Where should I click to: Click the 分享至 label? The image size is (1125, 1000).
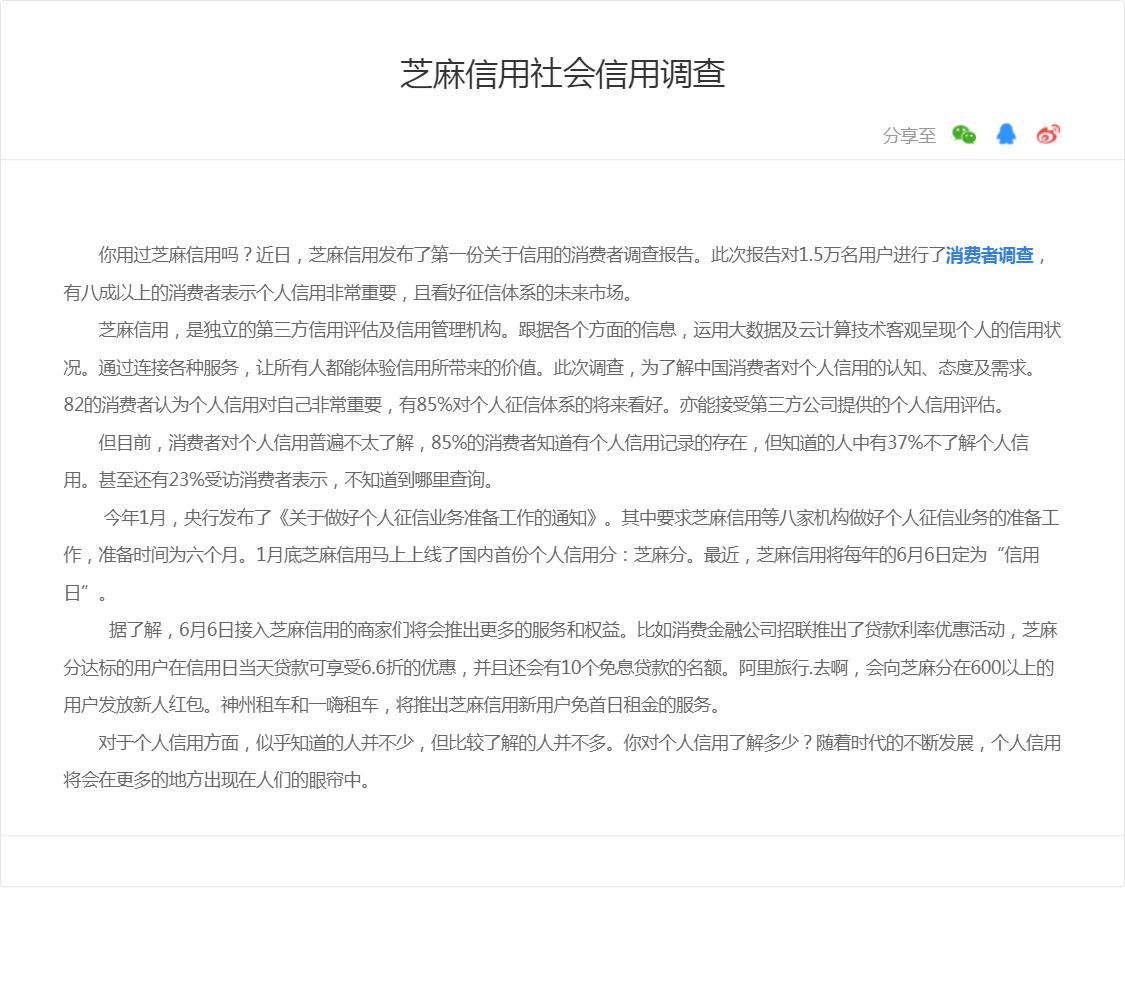tap(909, 136)
